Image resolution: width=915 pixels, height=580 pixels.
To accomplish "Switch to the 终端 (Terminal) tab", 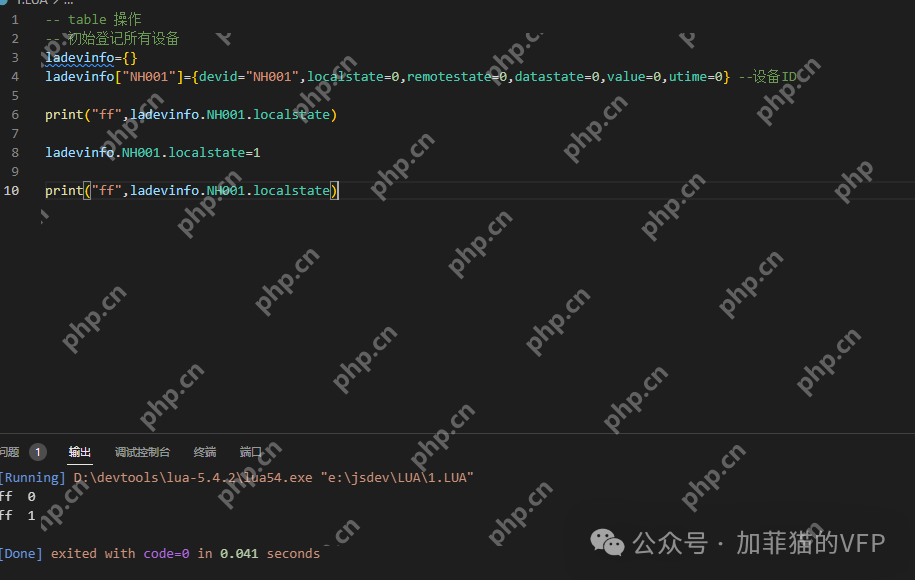I will [204, 452].
